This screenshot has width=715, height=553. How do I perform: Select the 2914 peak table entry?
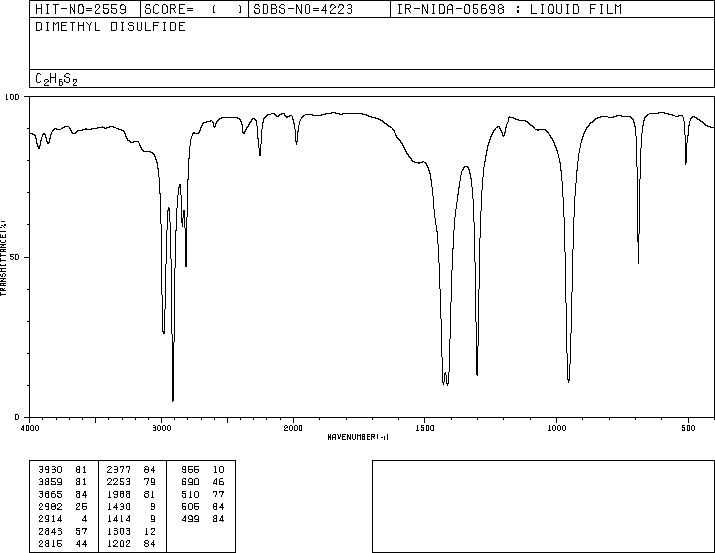[50, 519]
